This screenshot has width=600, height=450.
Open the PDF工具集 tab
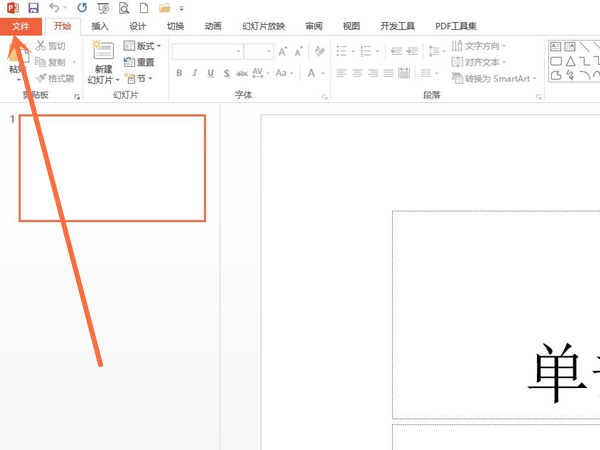click(x=456, y=26)
